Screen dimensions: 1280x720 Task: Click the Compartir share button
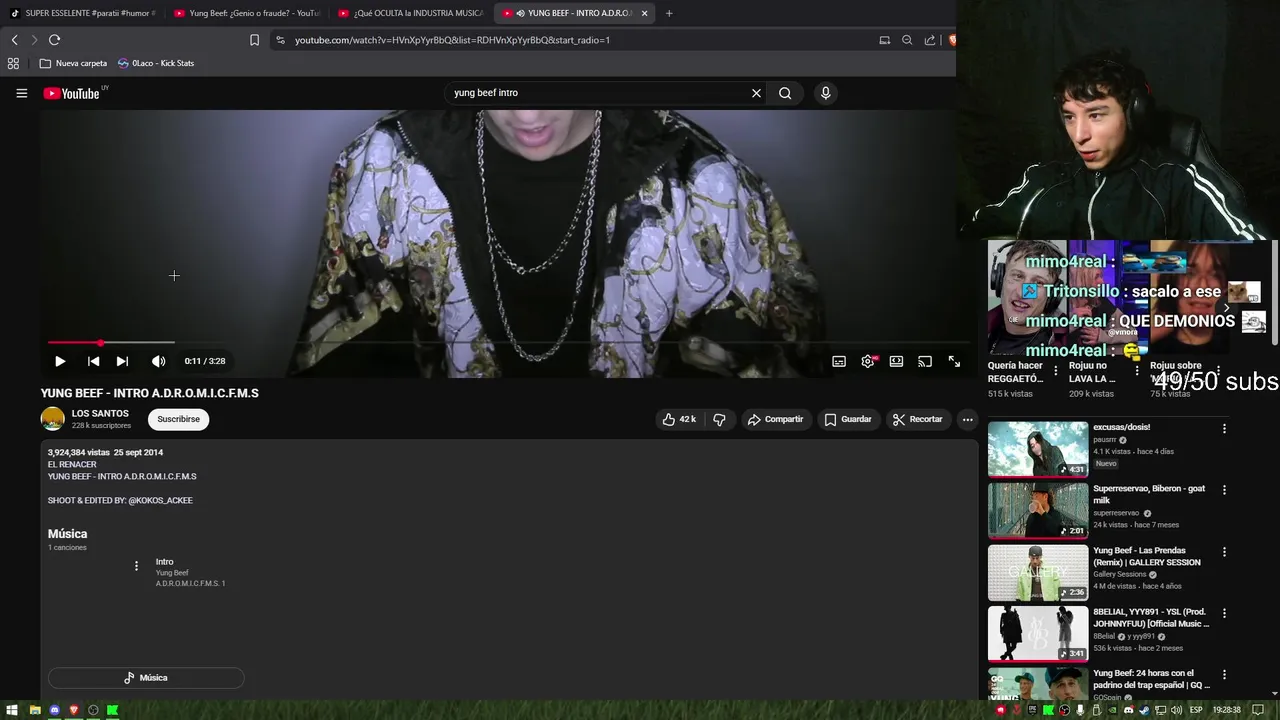[775, 419]
